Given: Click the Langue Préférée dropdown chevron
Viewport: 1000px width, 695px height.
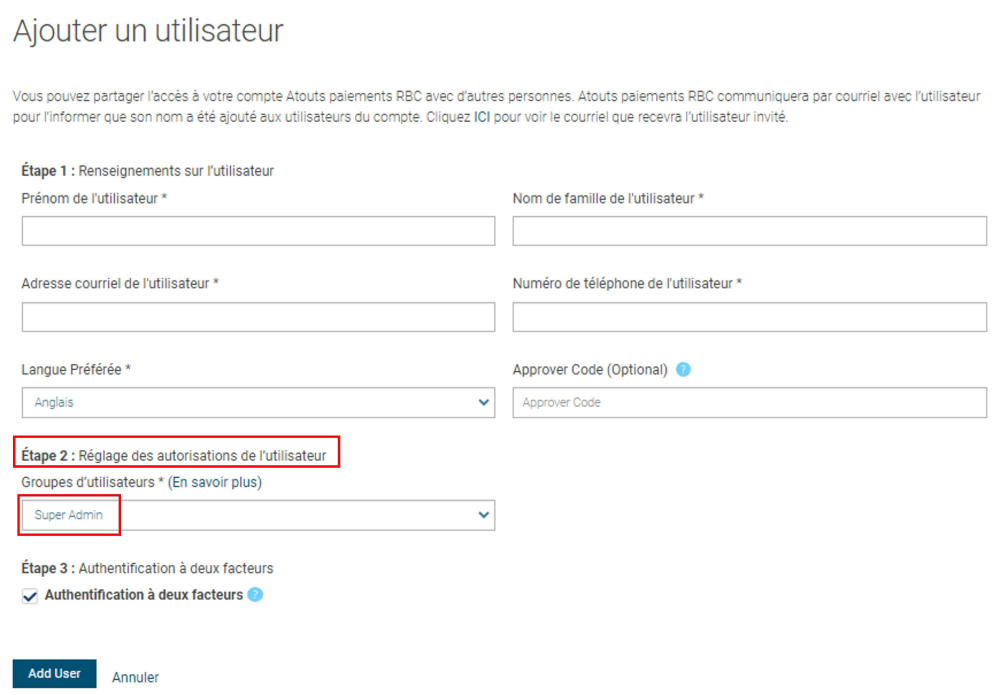Looking at the screenshot, I should point(484,403).
